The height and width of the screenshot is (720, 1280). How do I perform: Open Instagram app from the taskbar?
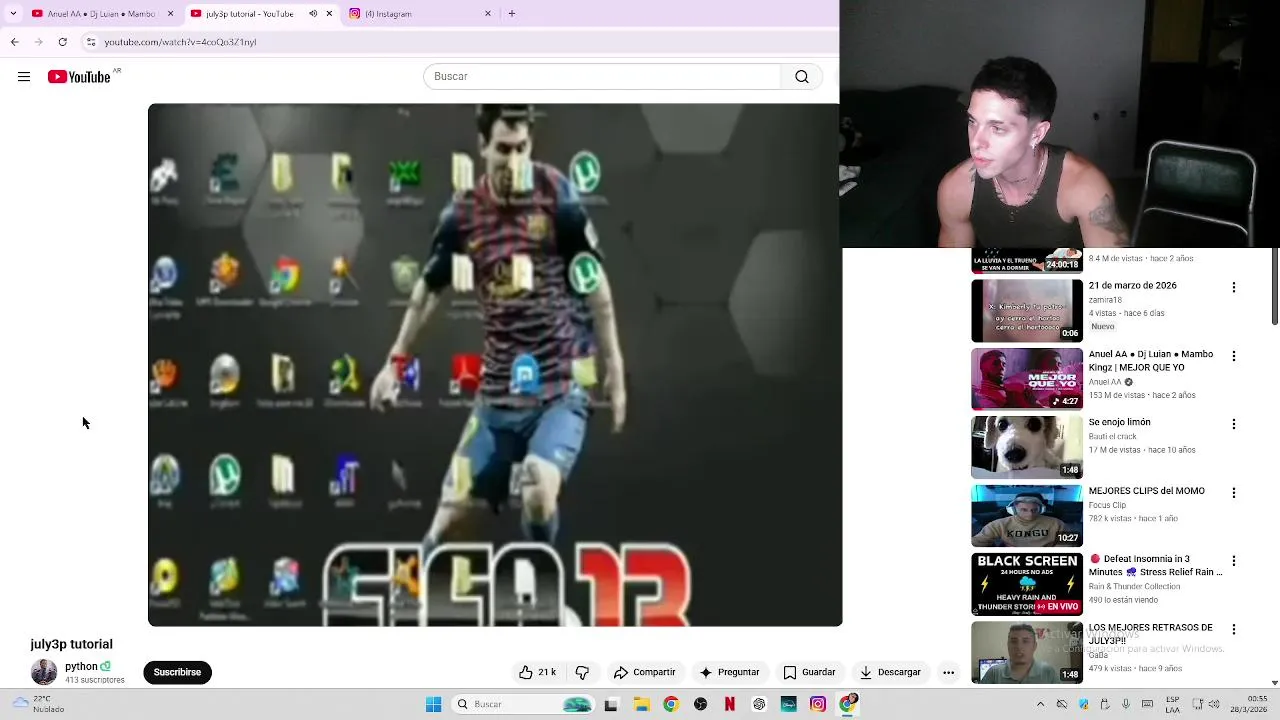[x=818, y=704]
